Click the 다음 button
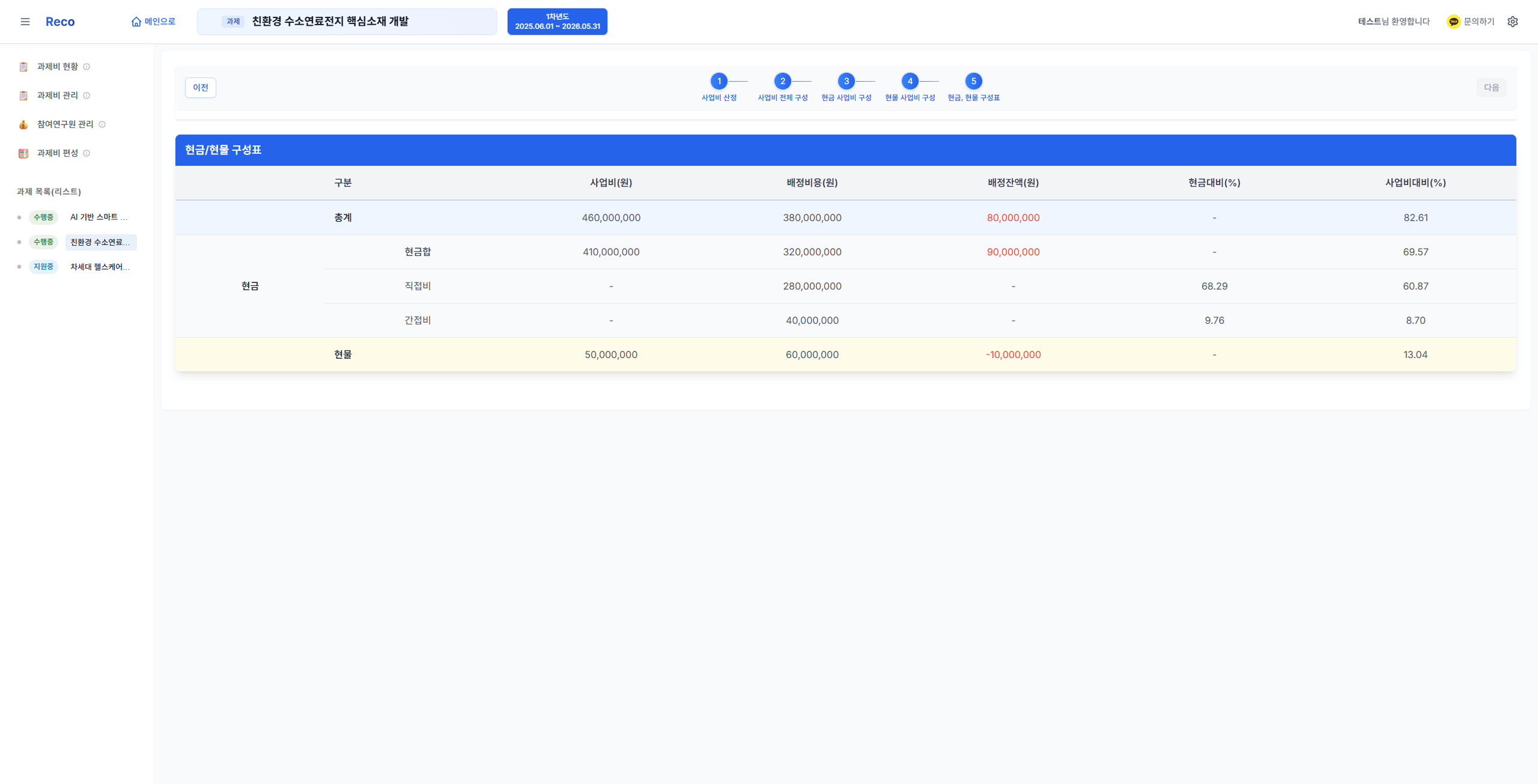The image size is (1538, 784). click(1492, 88)
